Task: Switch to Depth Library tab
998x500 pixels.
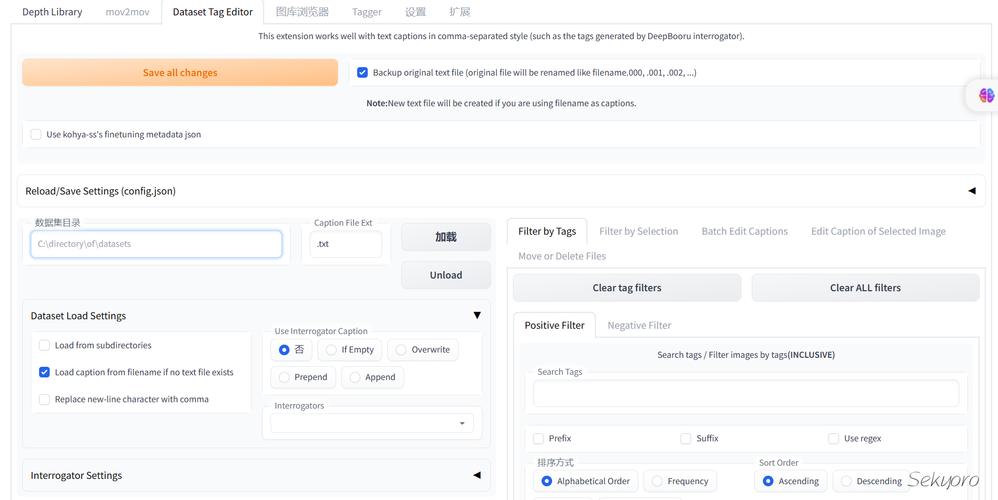Action: (x=52, y=11)
